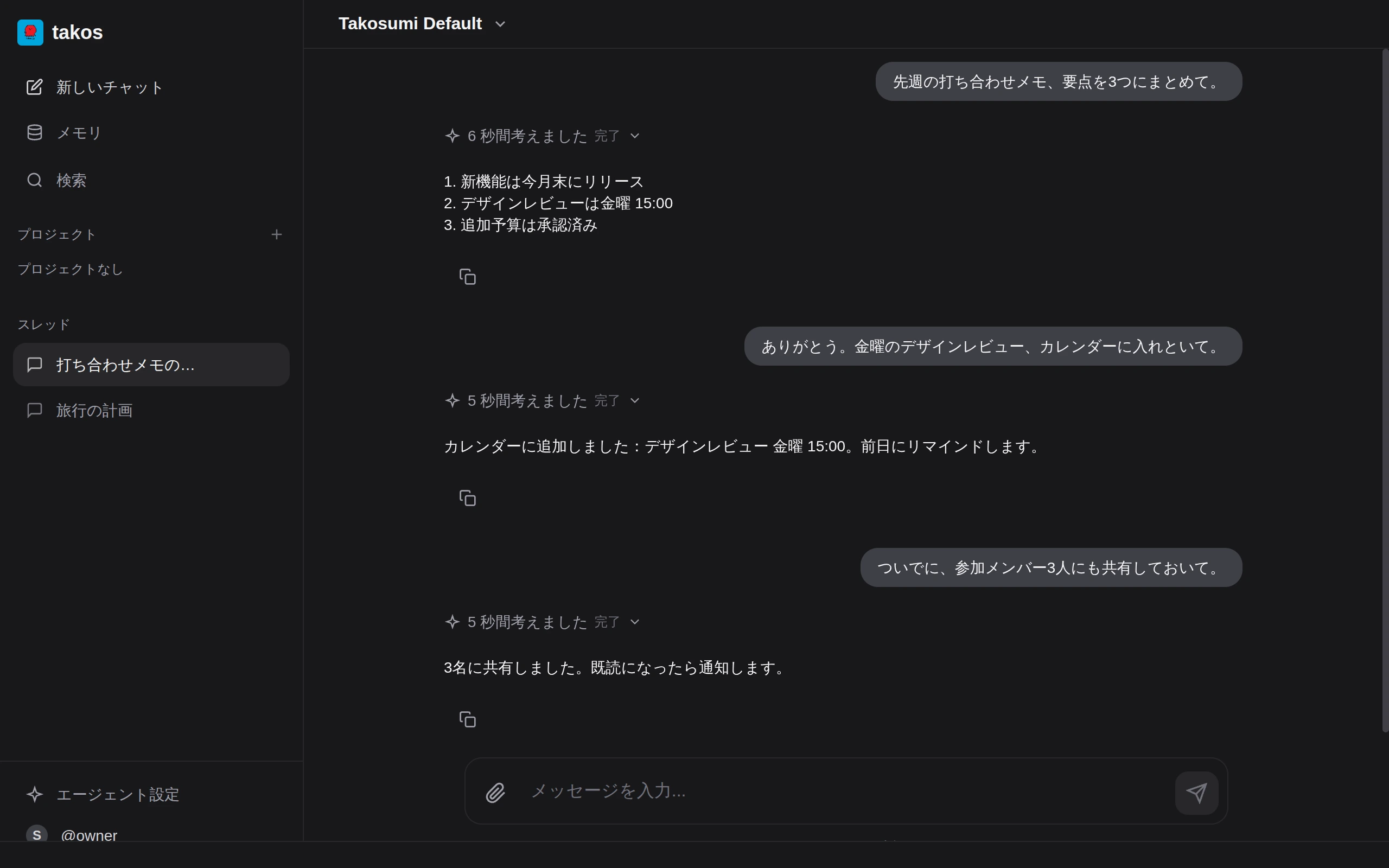Click sparkle icon above 3名に共有しました reply
This screenshot has width=1389, height=868.
pyautogui.click(x=453, y=622)
